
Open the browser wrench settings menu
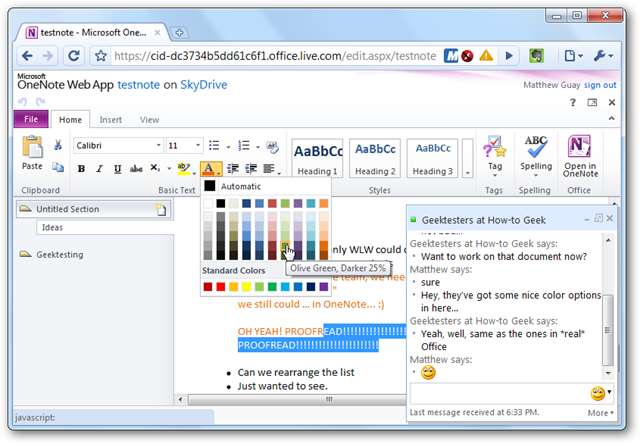click(x=603, y=56)
